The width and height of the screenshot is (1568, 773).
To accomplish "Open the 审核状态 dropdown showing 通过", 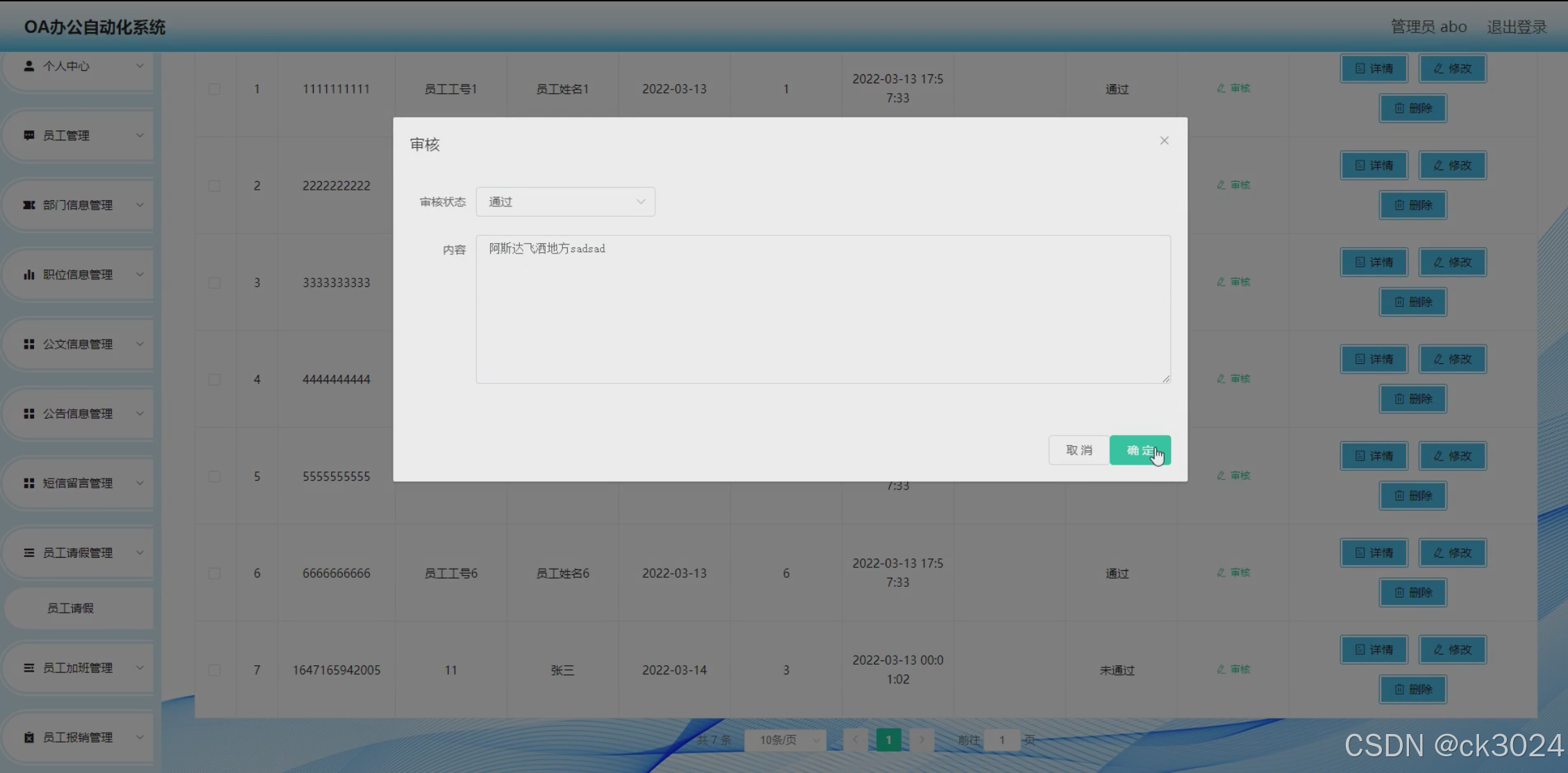I will [565, 201].
